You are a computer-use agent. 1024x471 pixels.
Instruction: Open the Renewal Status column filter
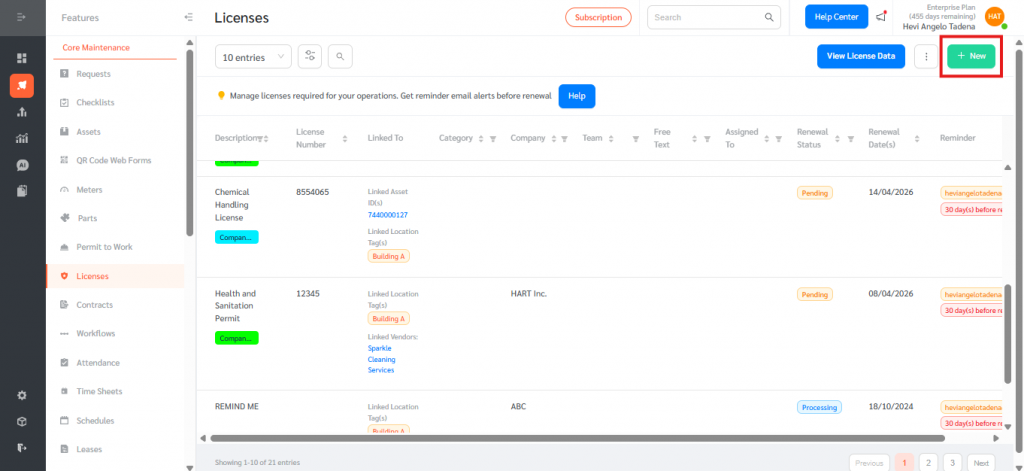pyautogui.click(x=852, y=139)
